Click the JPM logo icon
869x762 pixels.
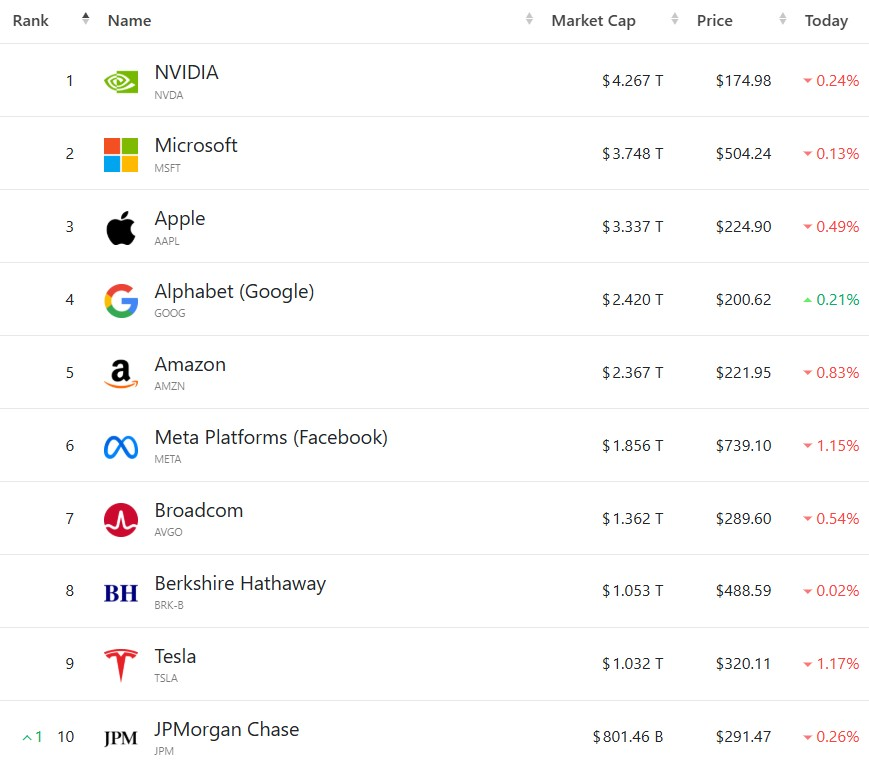(121, 738)
